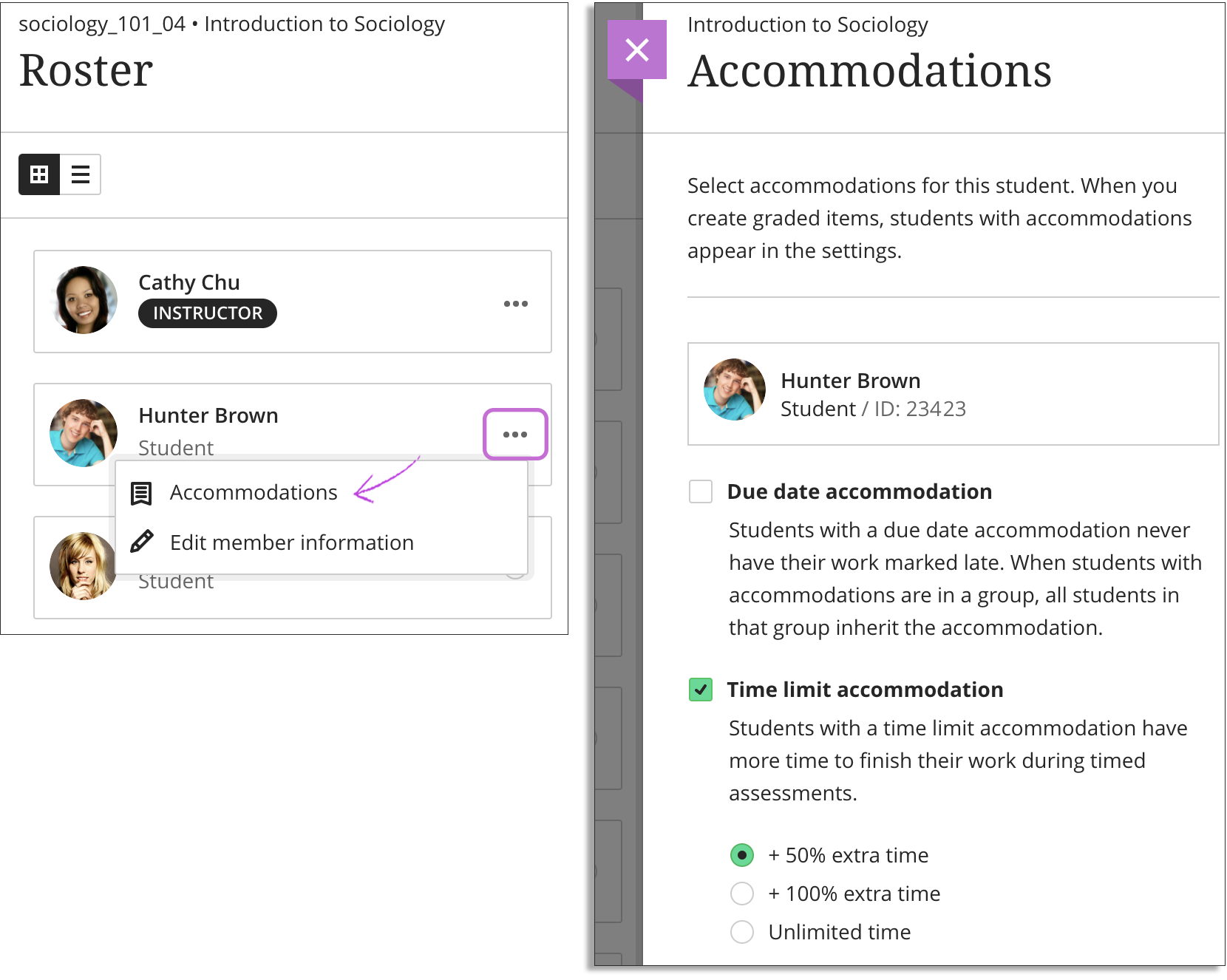Click Hunter Brown's avatar in Accommodations panel
The height and width of the screenshot is (980, 1227).
point(735,389)
